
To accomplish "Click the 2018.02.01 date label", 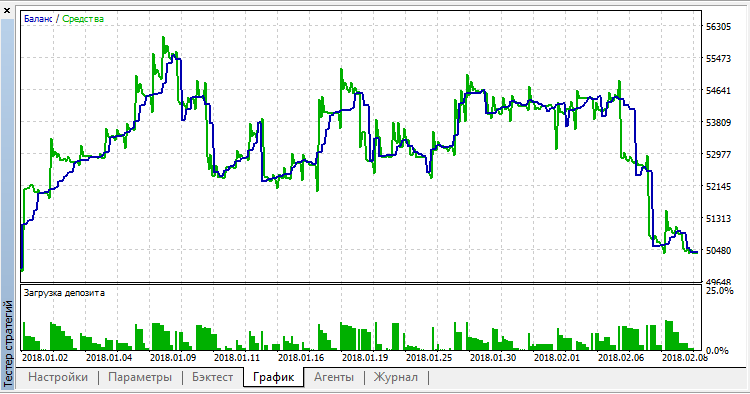I will 557,358.
